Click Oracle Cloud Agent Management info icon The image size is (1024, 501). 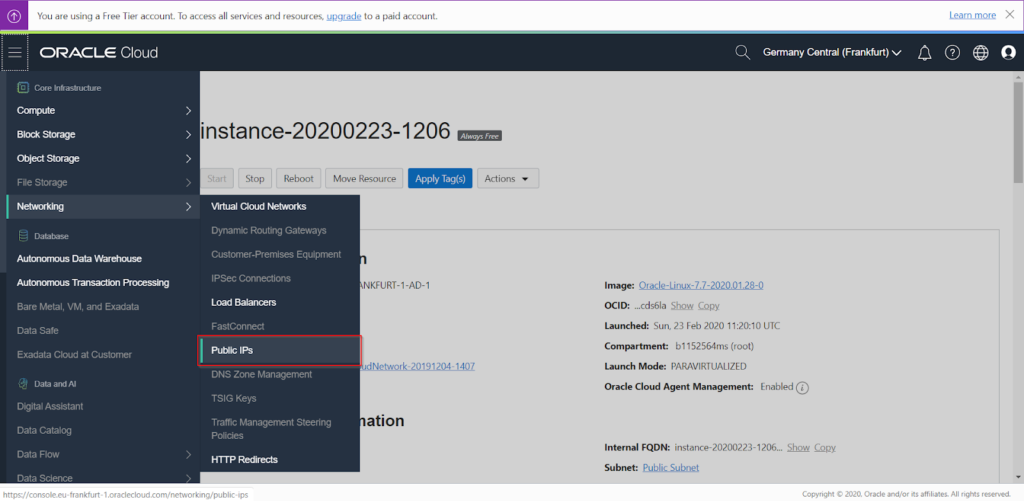coord(802,387)
